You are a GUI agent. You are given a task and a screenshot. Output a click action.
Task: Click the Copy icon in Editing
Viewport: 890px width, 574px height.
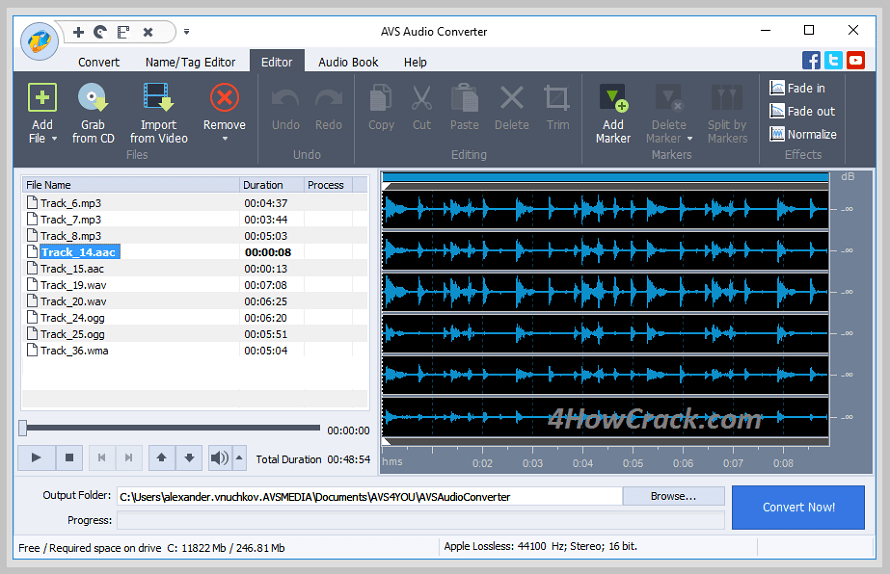pos(380,98)
